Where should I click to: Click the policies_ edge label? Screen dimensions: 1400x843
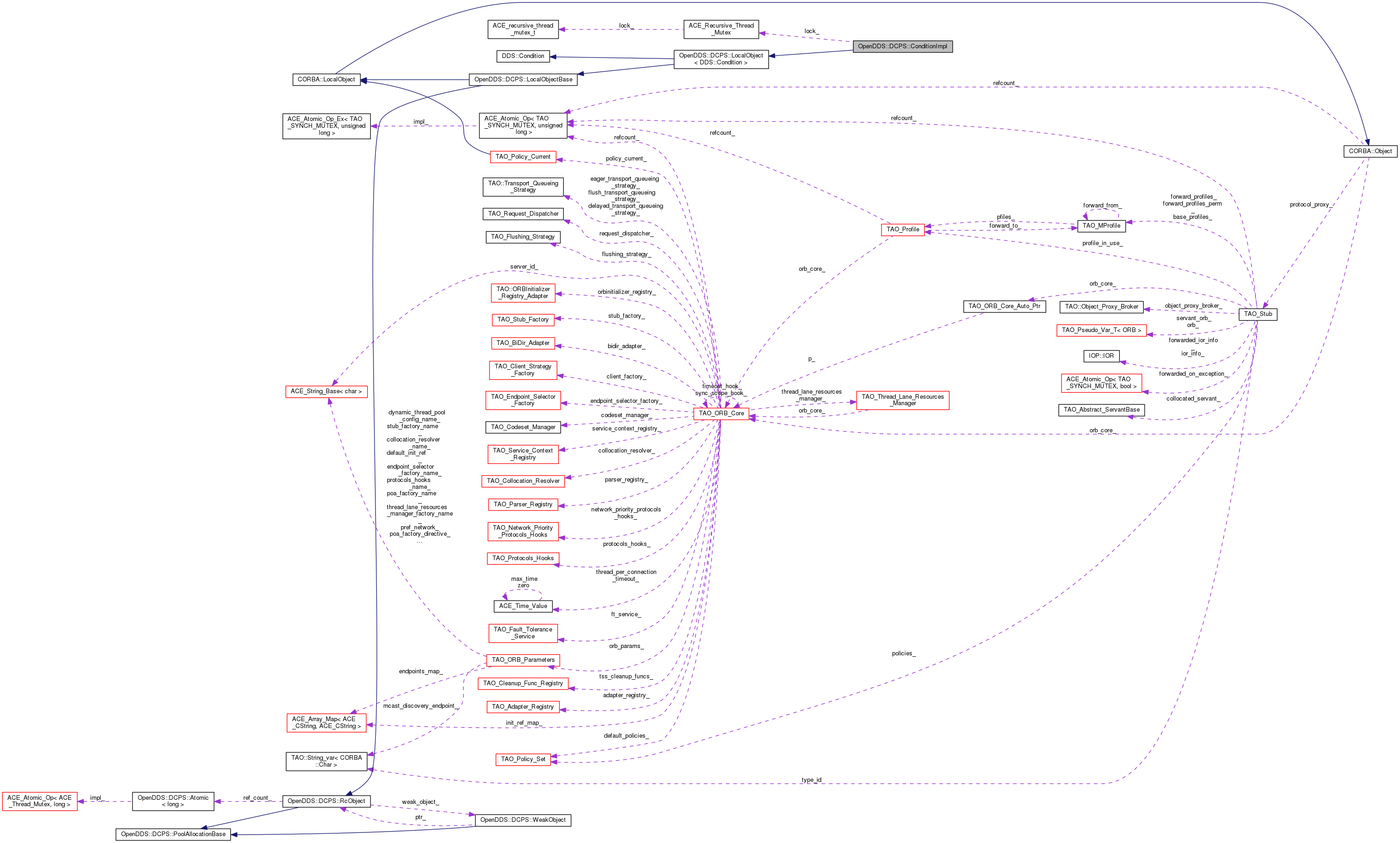(904, 653)
